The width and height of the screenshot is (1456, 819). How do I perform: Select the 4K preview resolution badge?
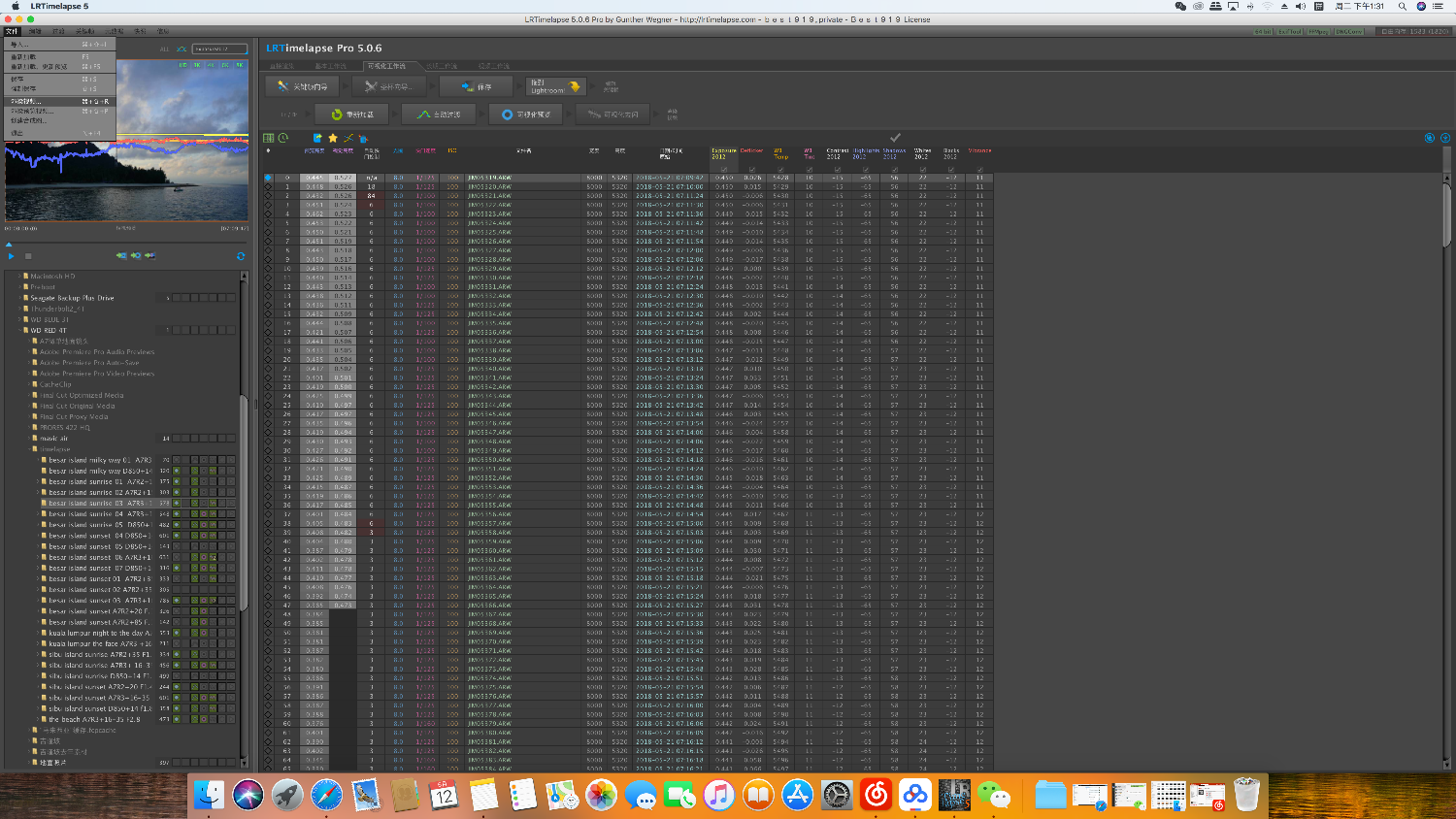(211, 65)
